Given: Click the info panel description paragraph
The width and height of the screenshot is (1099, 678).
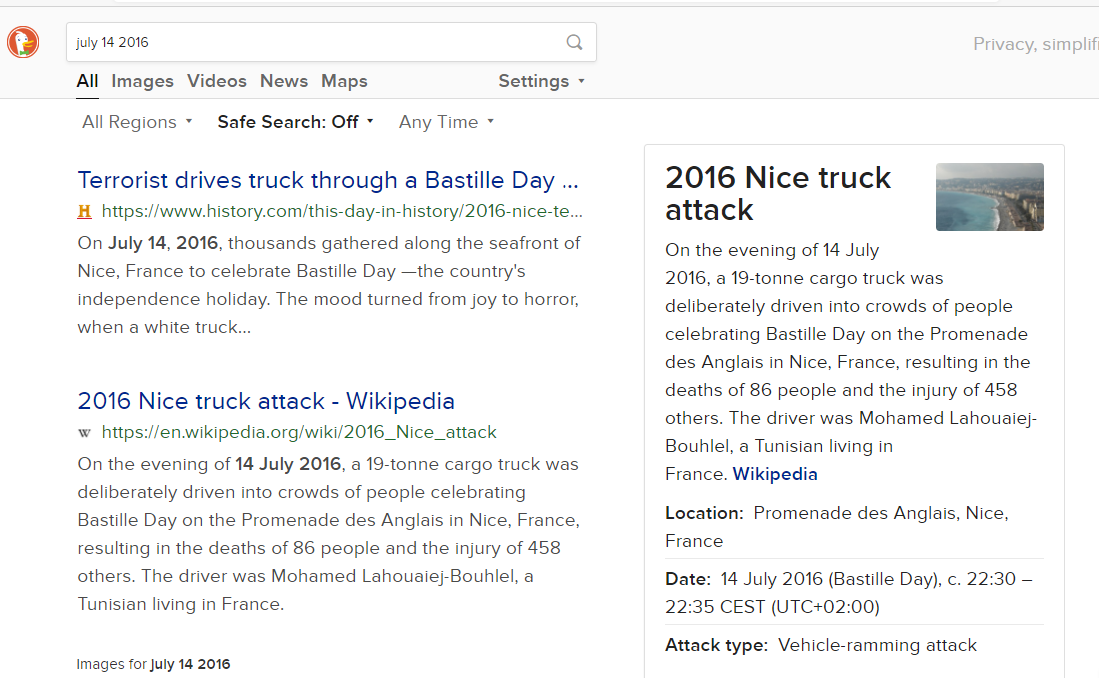Looking at the screenshot, I should (851, 362).
